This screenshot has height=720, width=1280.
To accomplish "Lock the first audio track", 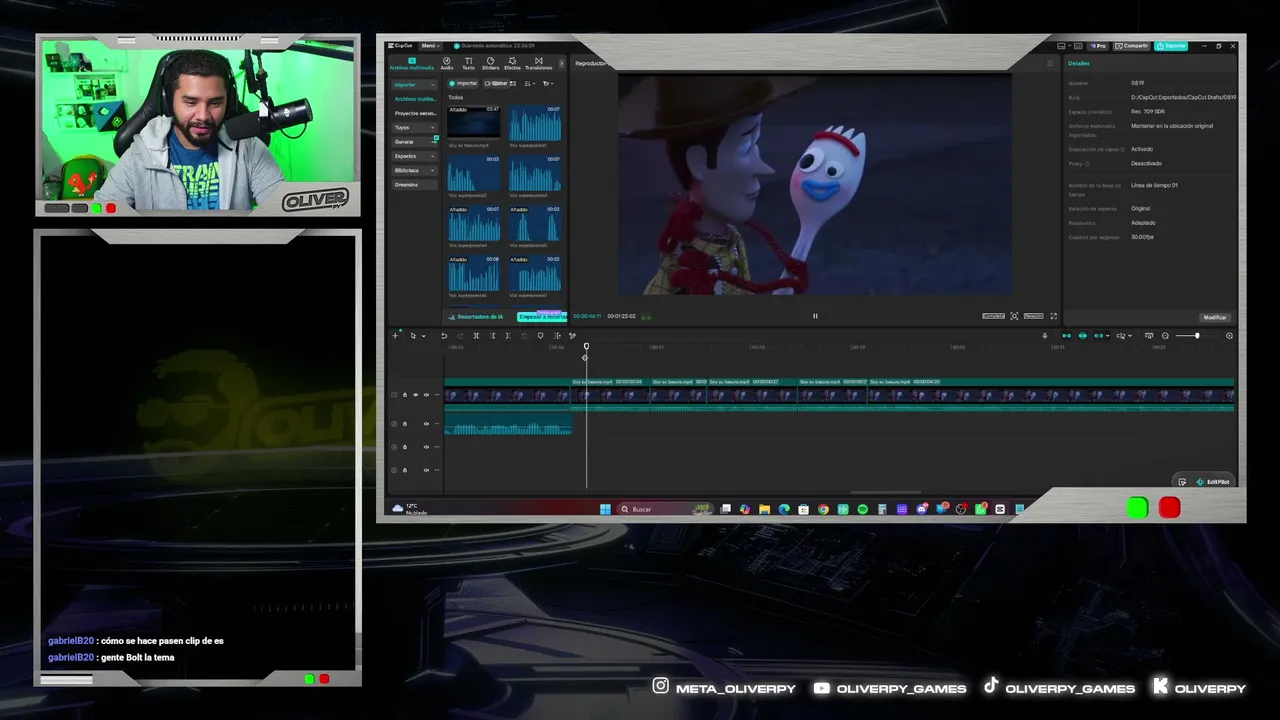I will [405, 424].
